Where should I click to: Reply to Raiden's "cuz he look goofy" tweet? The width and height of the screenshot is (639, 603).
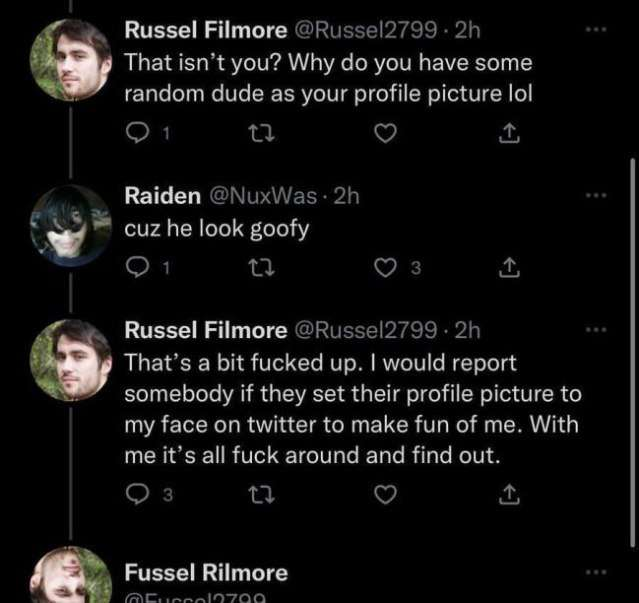[135, 267]
